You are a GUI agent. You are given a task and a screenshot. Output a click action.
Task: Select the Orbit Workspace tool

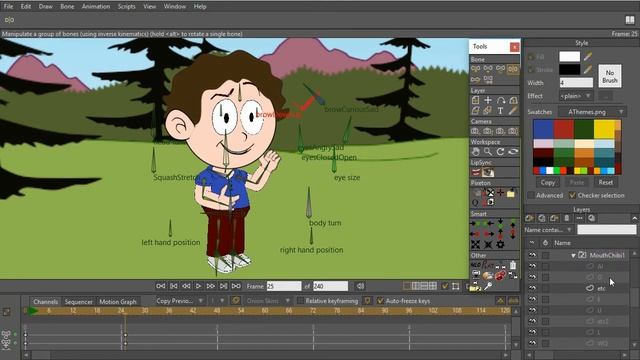point(513,152)
